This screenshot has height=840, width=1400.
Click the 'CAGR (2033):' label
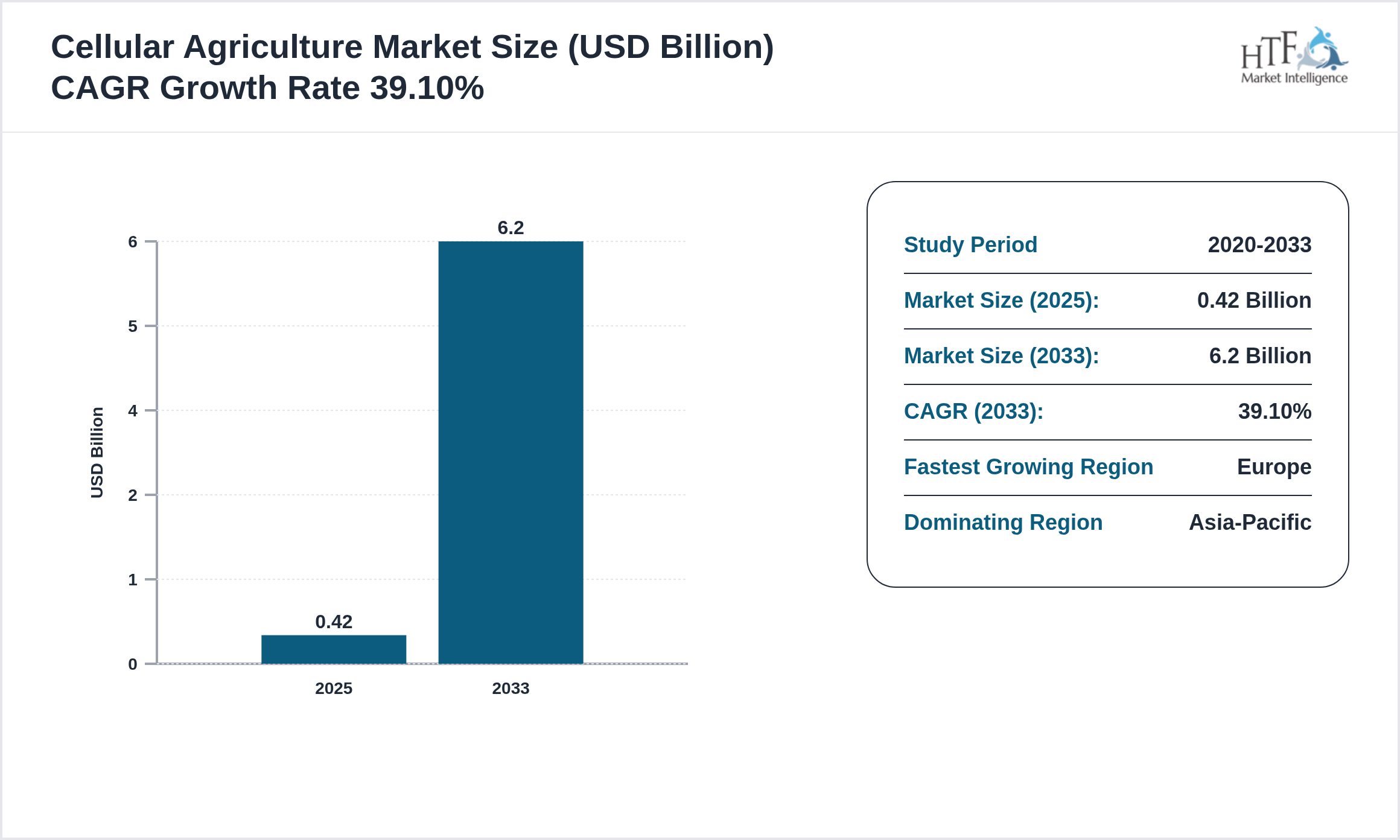click(x=973, y=412)
